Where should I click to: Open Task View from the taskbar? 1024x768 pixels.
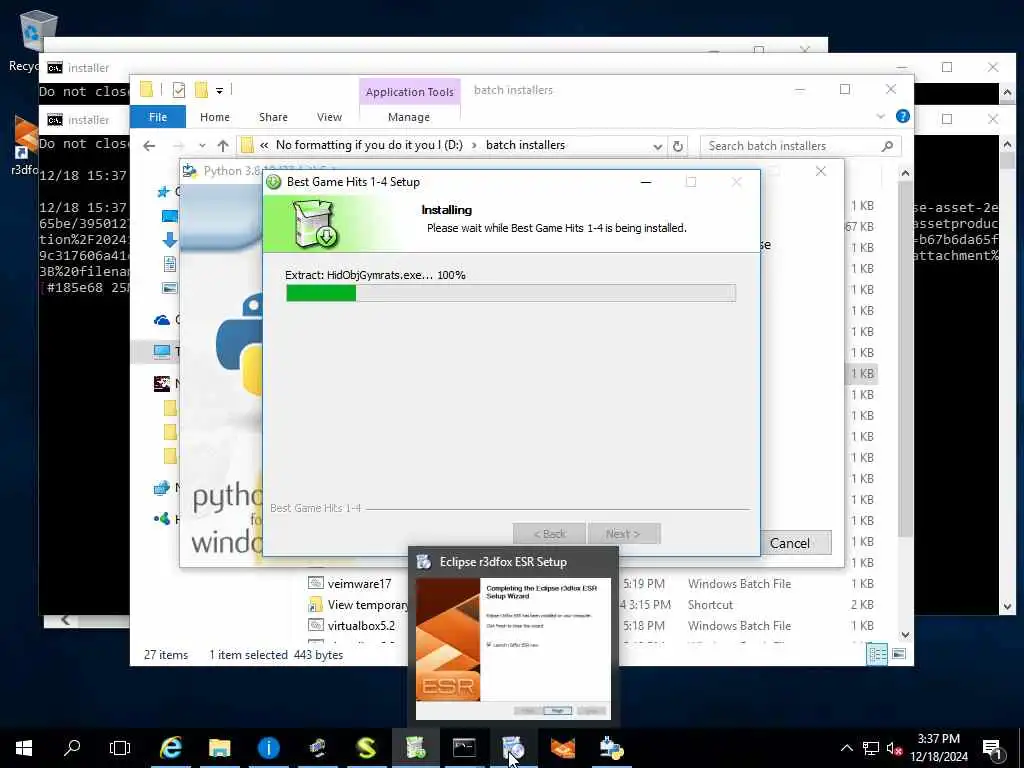coord(120,748)
